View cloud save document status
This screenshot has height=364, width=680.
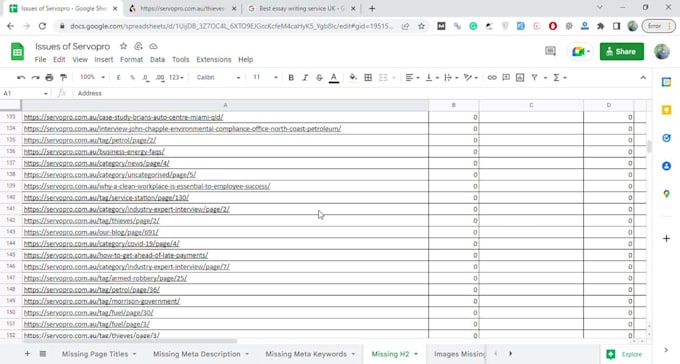pyautogui.click(x=154, y=46)
